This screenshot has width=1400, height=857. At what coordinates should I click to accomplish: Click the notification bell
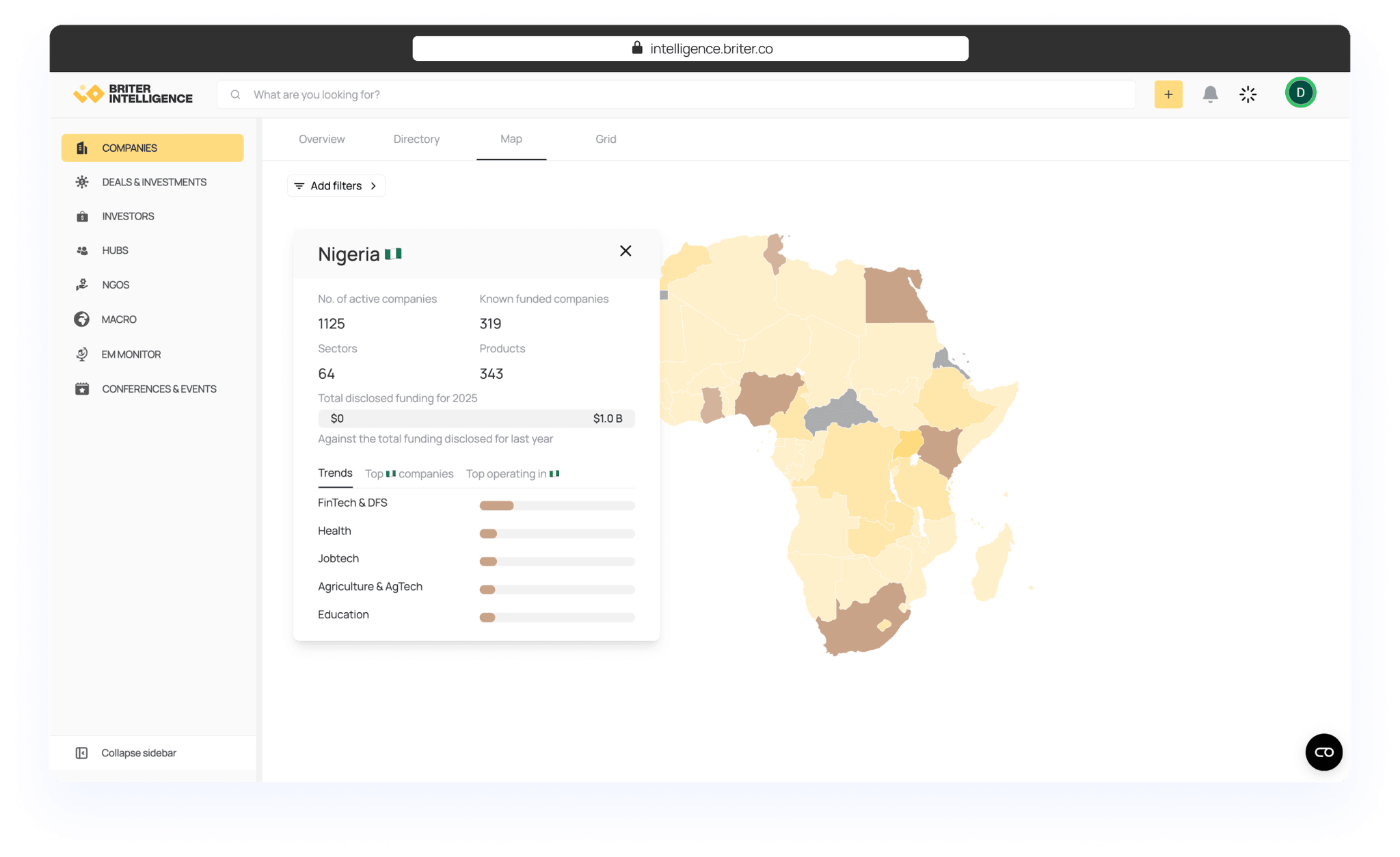click(1210, 94)
